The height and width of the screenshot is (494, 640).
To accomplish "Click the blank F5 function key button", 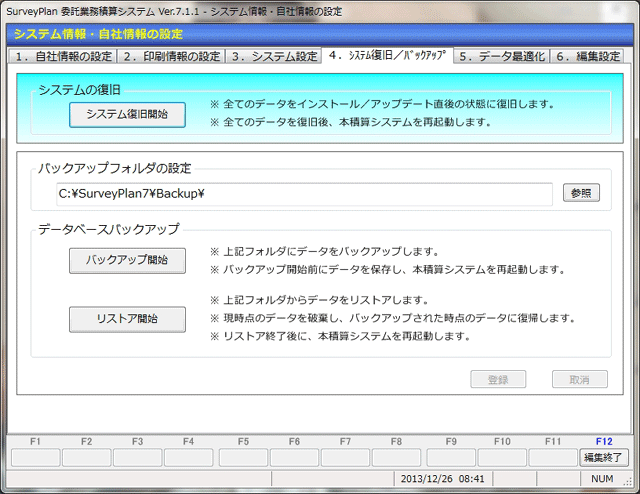I will pos(243,457).
